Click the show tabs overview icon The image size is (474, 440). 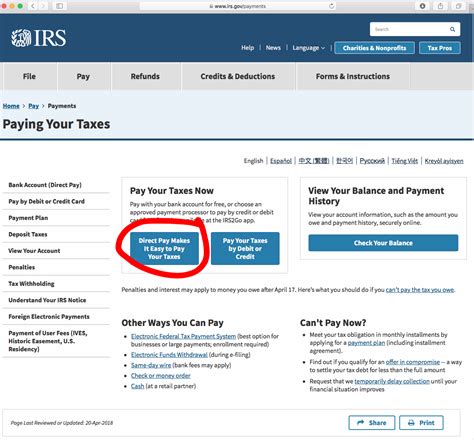[x=459, y=6]
